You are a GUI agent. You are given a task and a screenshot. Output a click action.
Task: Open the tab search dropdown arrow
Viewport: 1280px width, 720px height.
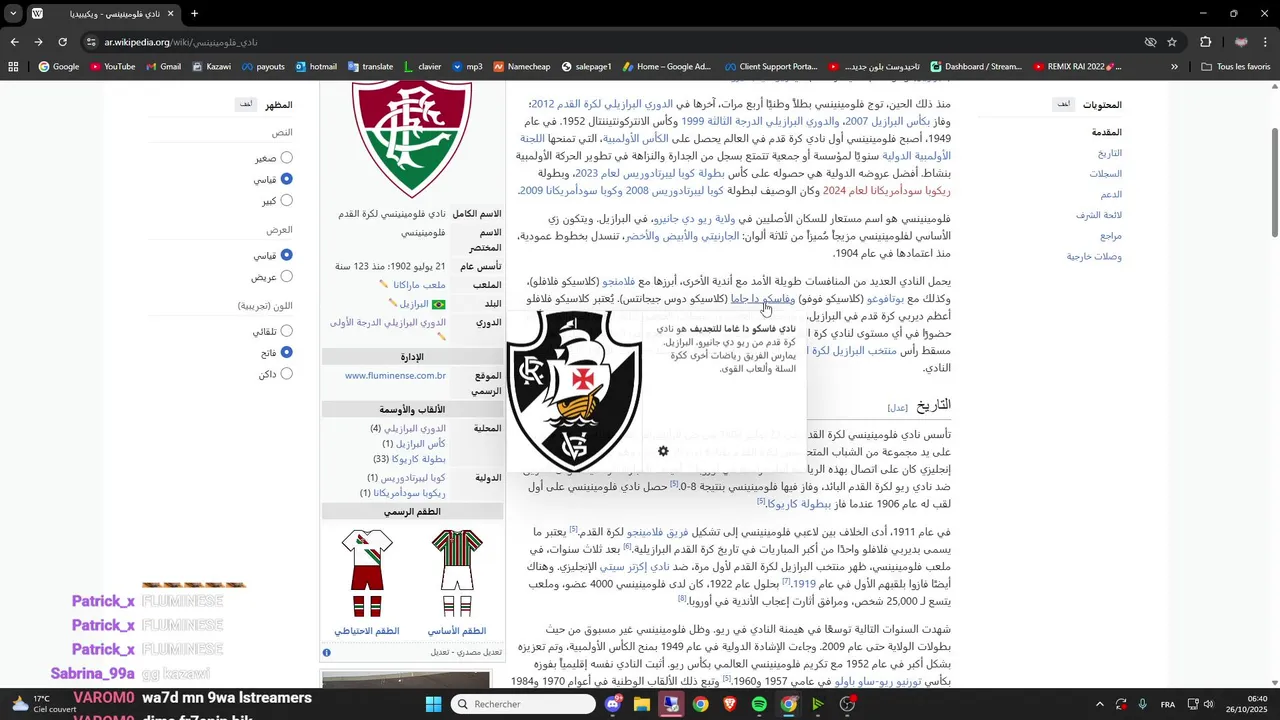[13, 14]
